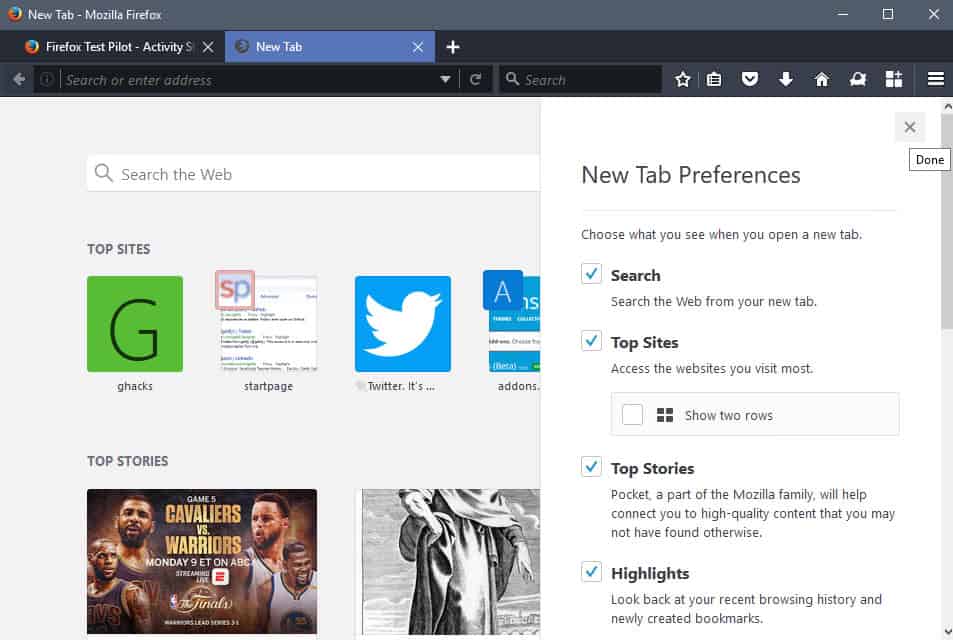Image resolution: width=953 pixels, height=640 pixels.
Task: Click the vertical scrollbar thumb
Action: 946,222
